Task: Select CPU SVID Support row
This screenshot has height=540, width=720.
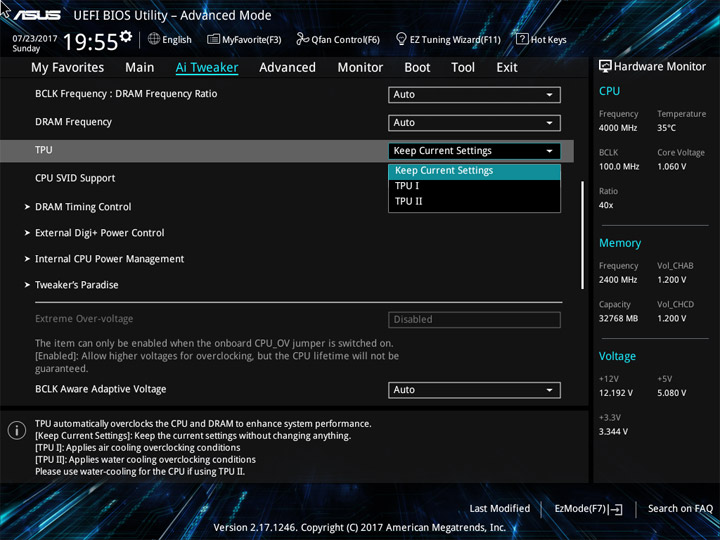Action: coord(75,178)
